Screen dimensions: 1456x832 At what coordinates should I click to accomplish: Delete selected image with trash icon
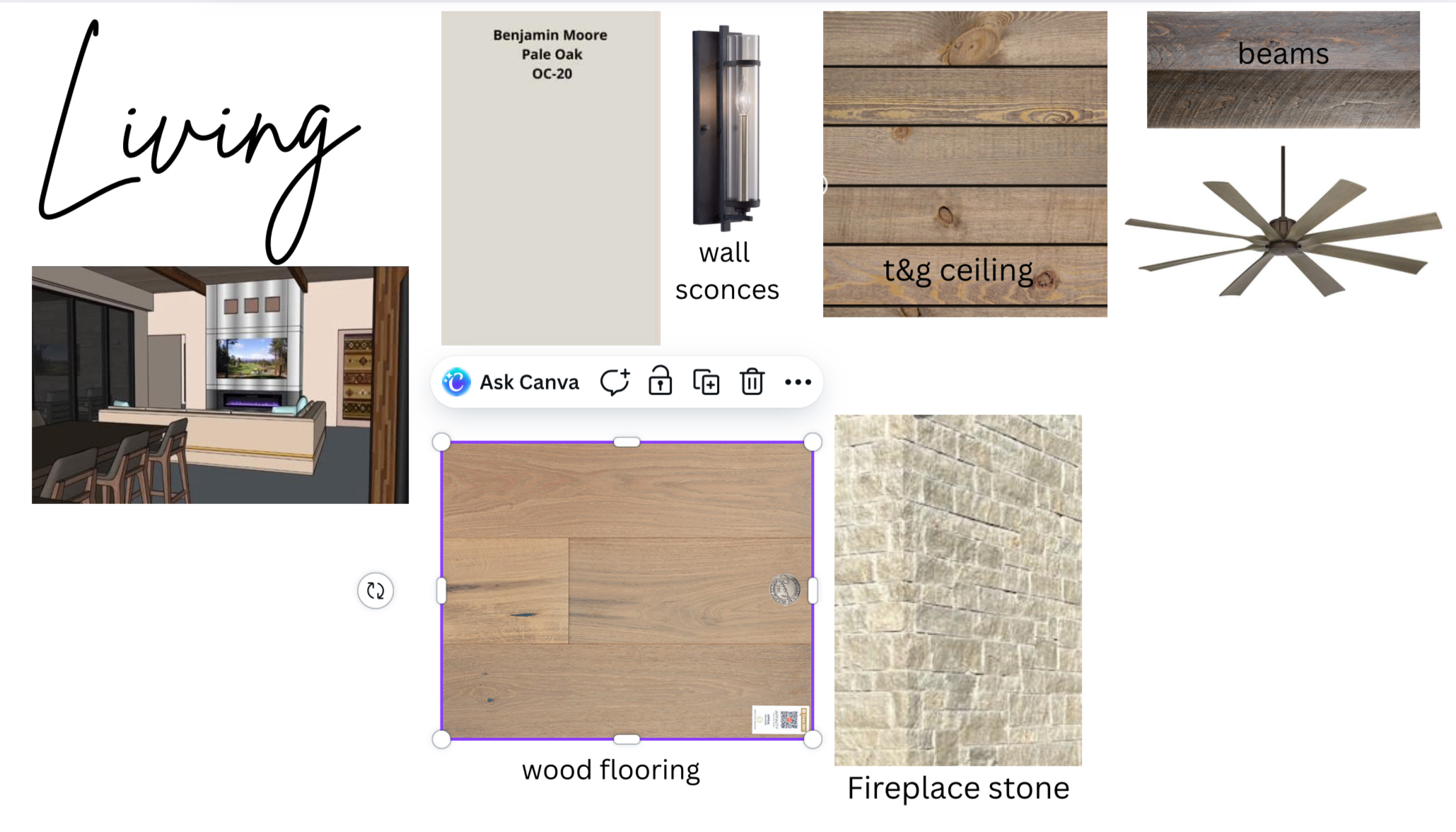752,382
